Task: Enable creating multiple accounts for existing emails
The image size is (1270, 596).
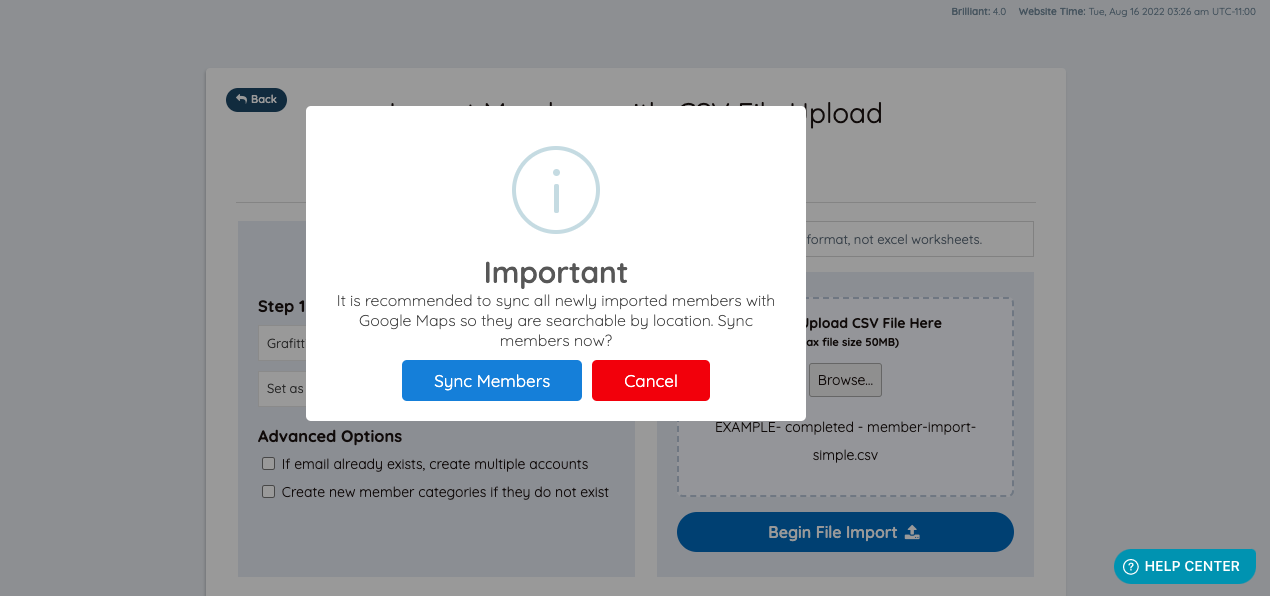Action: pyautogui.click(x=268, y=463)
